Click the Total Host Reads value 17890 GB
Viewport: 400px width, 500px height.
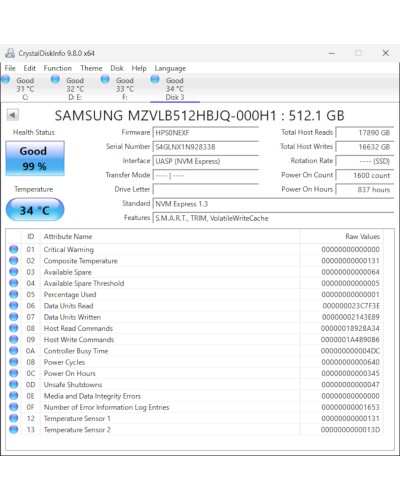point(365,133)
